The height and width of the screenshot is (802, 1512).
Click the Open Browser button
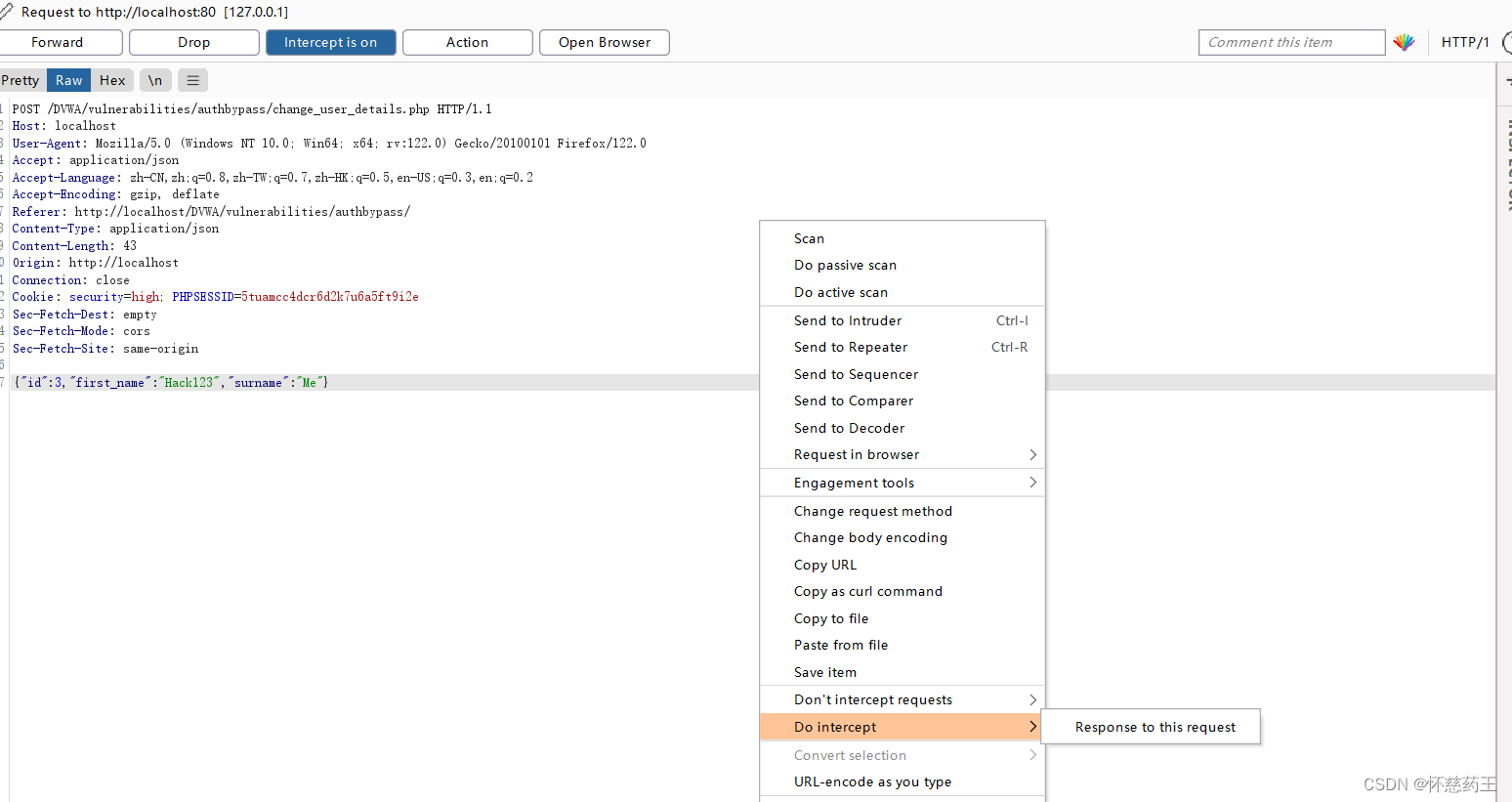point(604,42)
